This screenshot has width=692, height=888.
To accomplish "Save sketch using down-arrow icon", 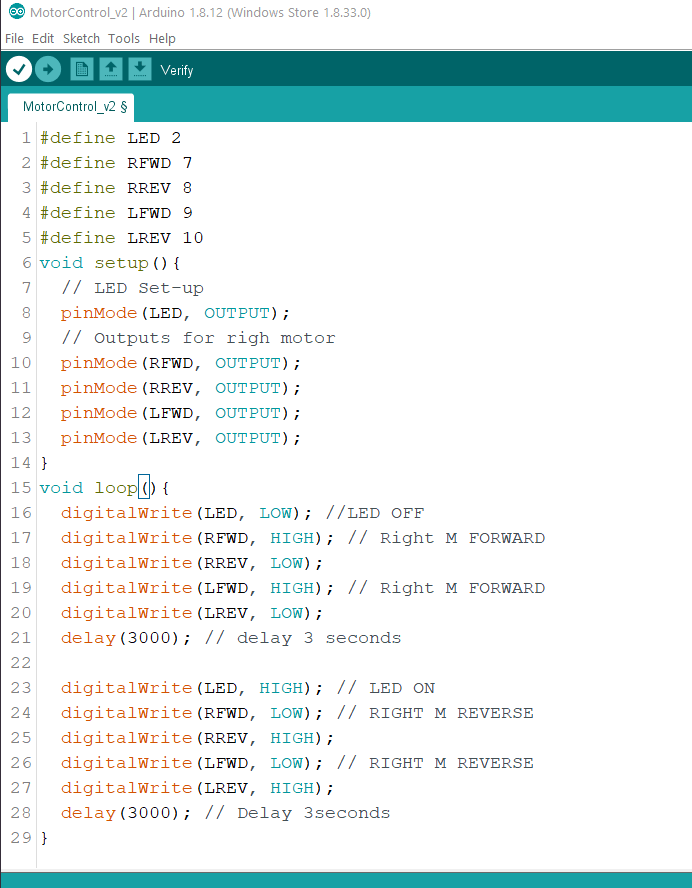I will pyautogui.click(x=140, y=69).
